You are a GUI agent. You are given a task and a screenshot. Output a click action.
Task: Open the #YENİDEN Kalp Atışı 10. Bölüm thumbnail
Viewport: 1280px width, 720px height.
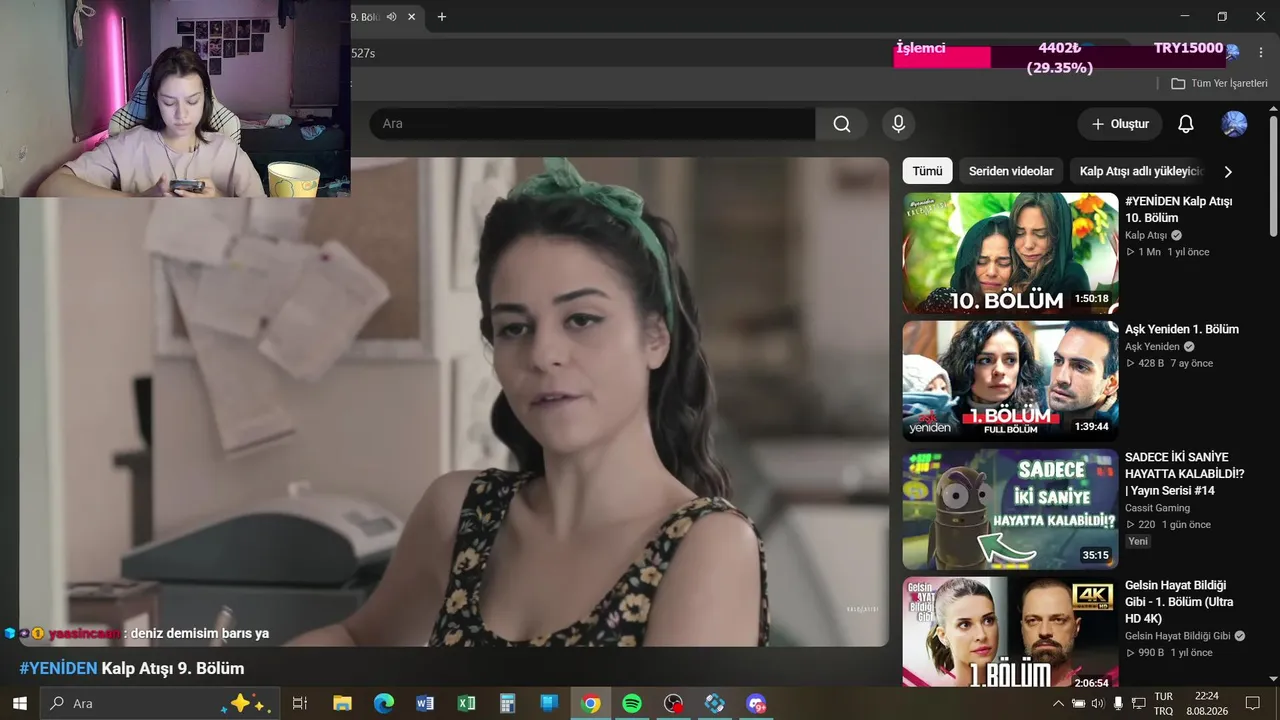1011,253
